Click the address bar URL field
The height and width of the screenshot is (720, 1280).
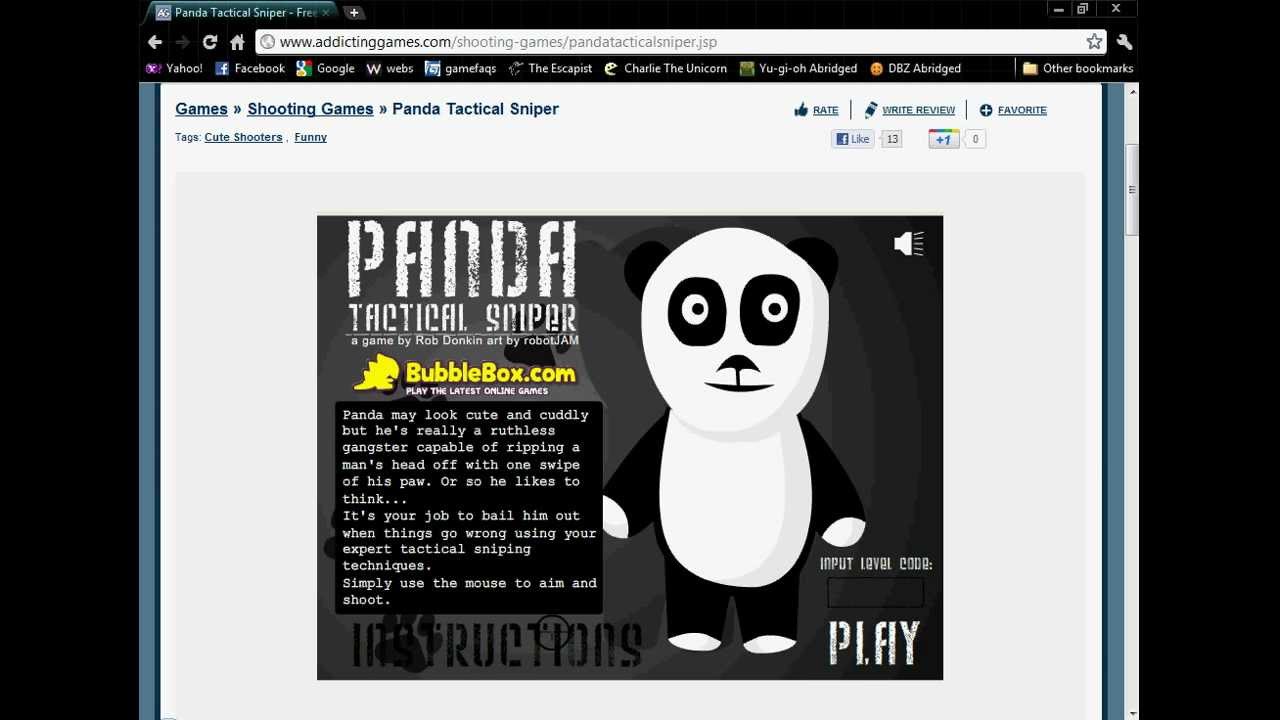680,42
